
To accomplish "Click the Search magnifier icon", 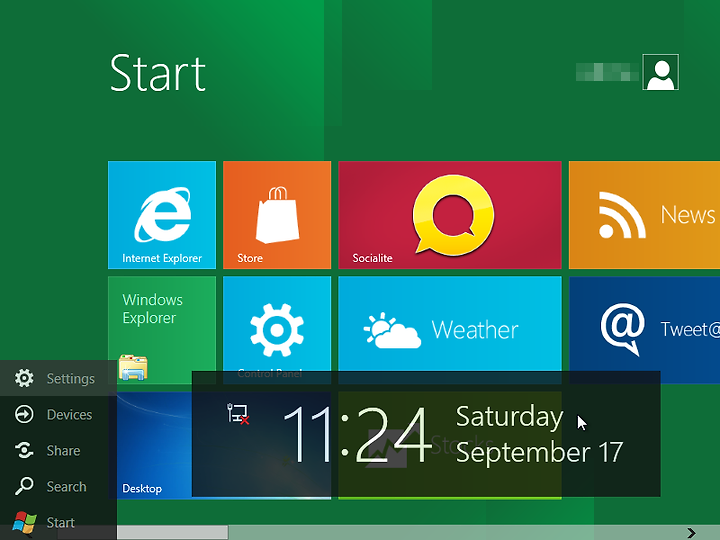I will point(24,486).
